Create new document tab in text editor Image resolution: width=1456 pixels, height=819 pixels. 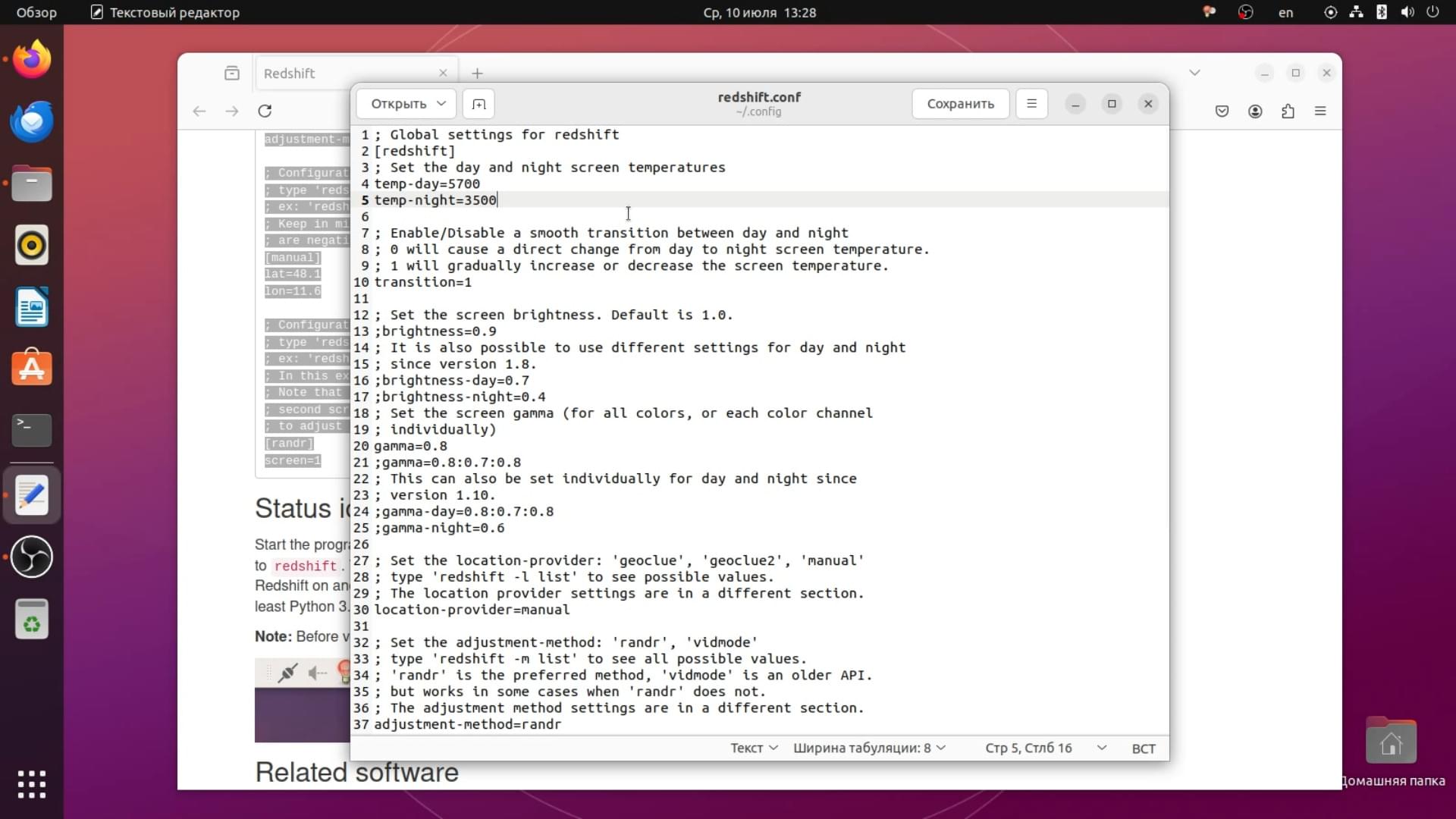[479, 104]
